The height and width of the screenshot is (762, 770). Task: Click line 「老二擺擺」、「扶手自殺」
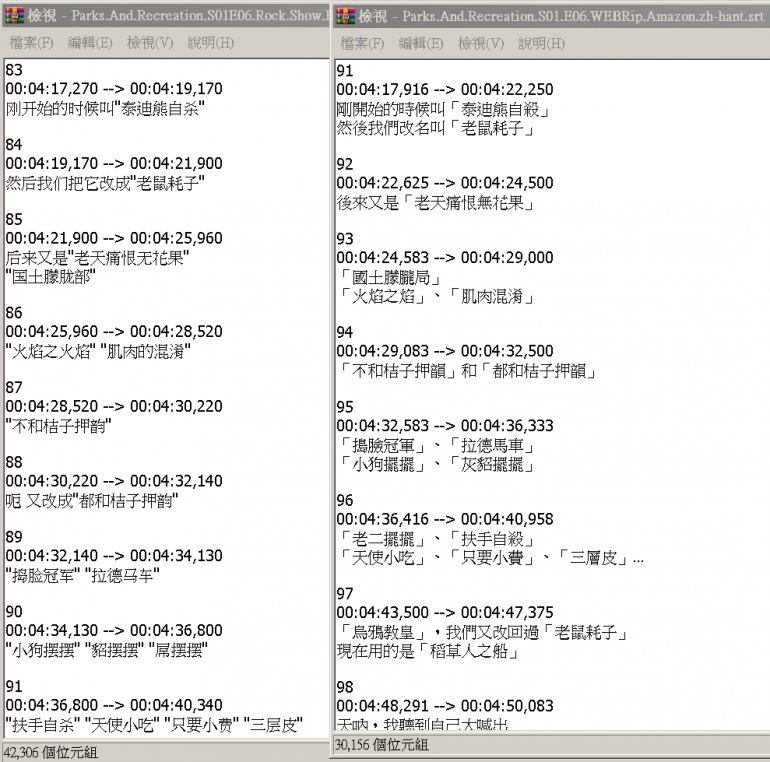coord(436,539)
